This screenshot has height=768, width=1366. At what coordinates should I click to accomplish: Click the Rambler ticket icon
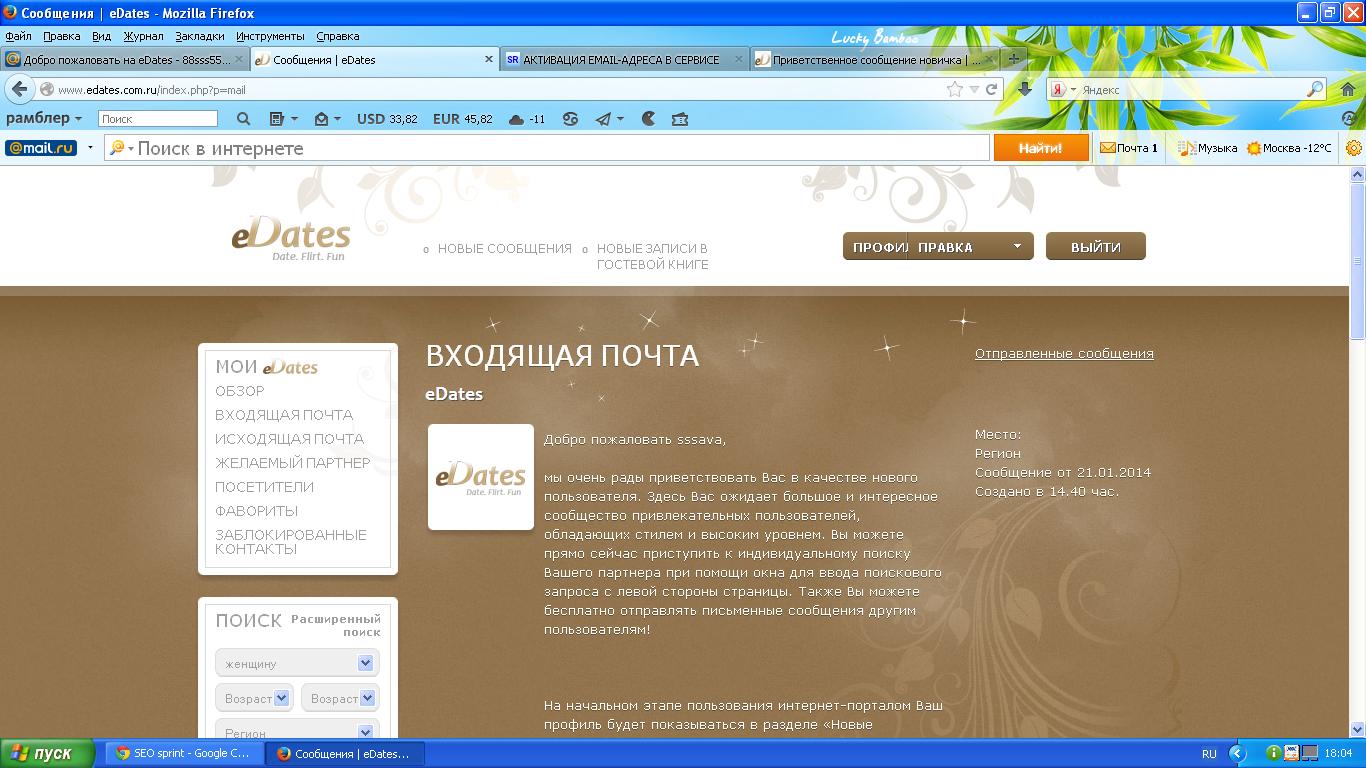[x=680, y=119]
